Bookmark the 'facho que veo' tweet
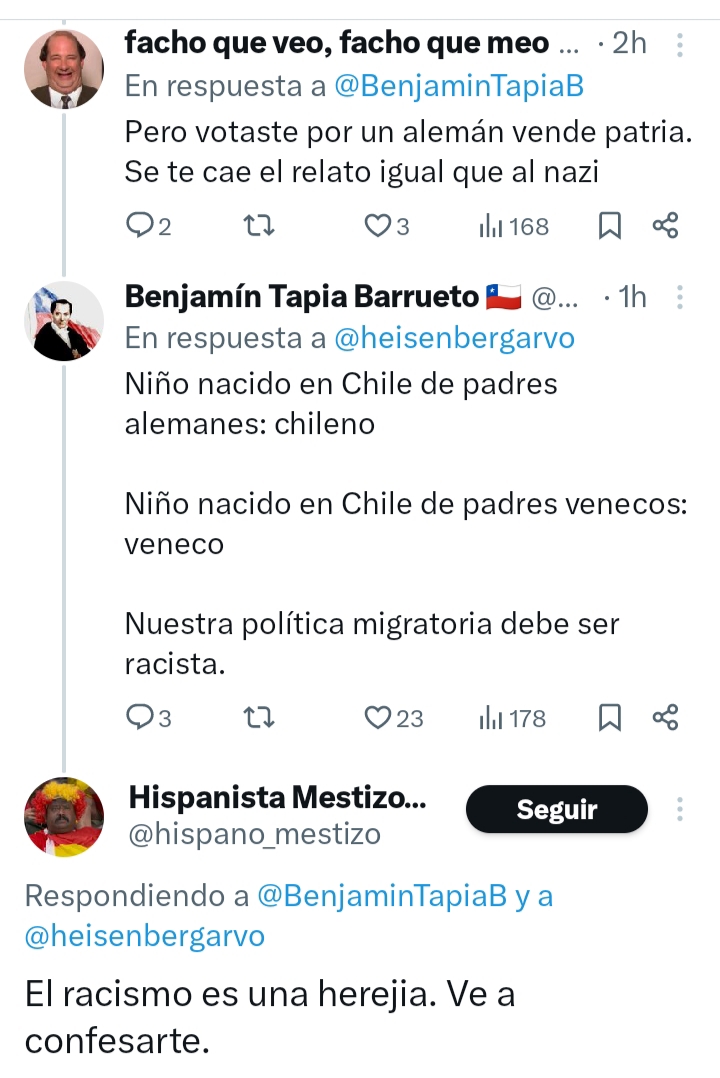 (x=609, y=226)
